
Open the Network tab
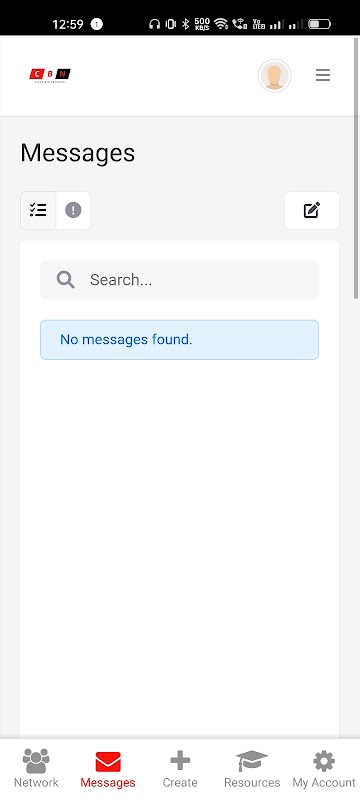[x=36, y=769]
